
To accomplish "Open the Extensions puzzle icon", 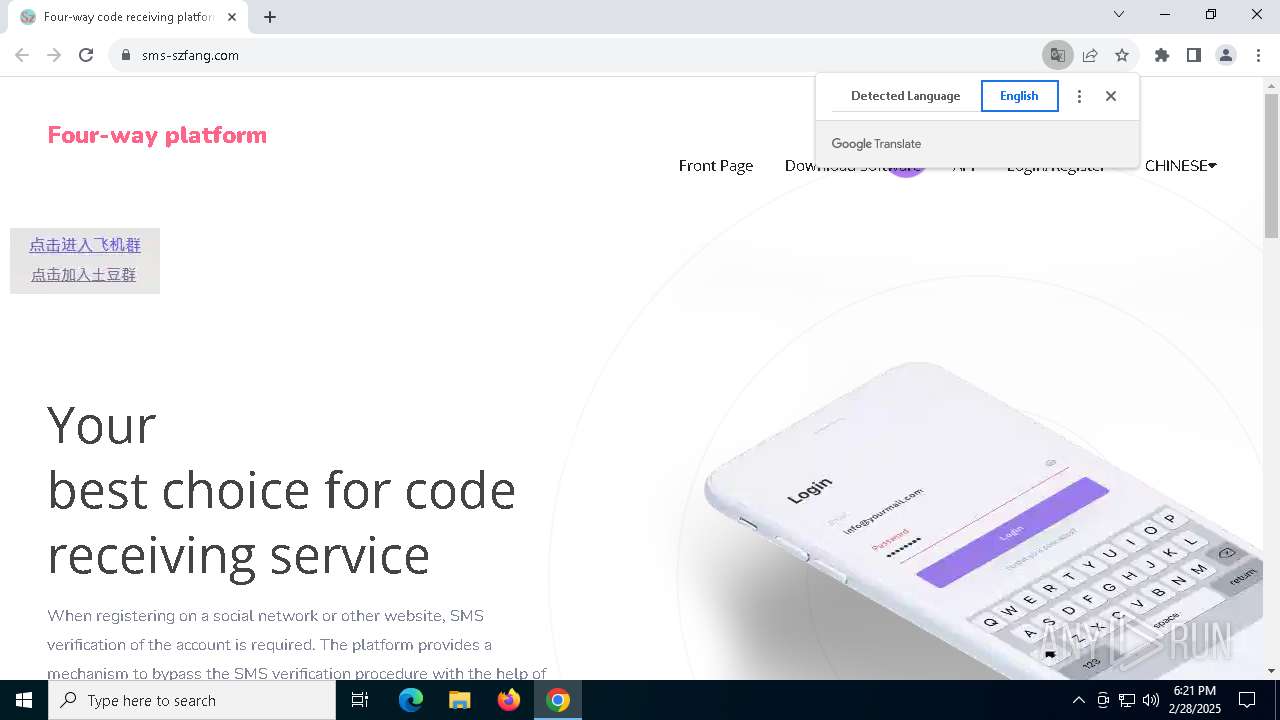I will [x=1162, y=55].
